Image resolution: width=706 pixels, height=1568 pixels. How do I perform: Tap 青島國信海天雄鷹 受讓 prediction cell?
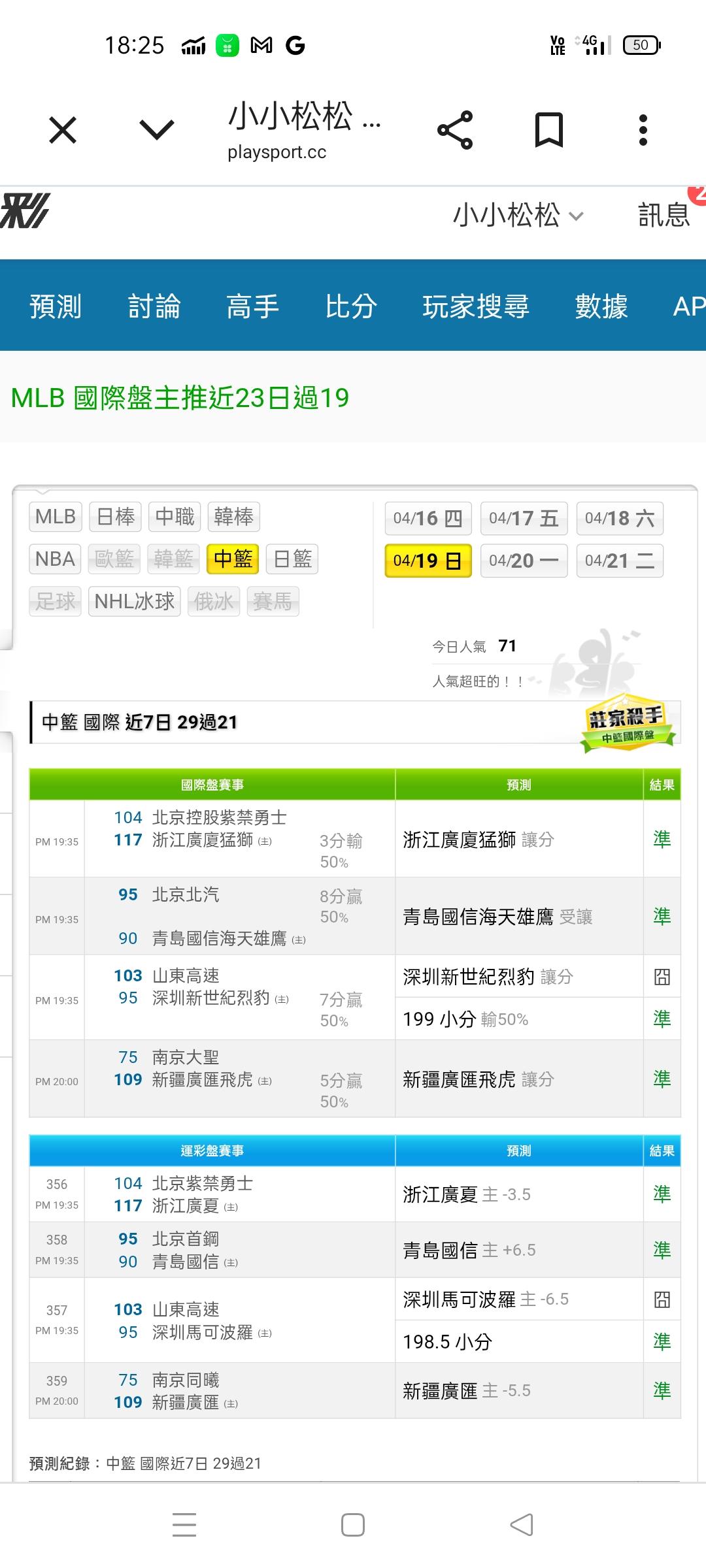coord(519,917)
